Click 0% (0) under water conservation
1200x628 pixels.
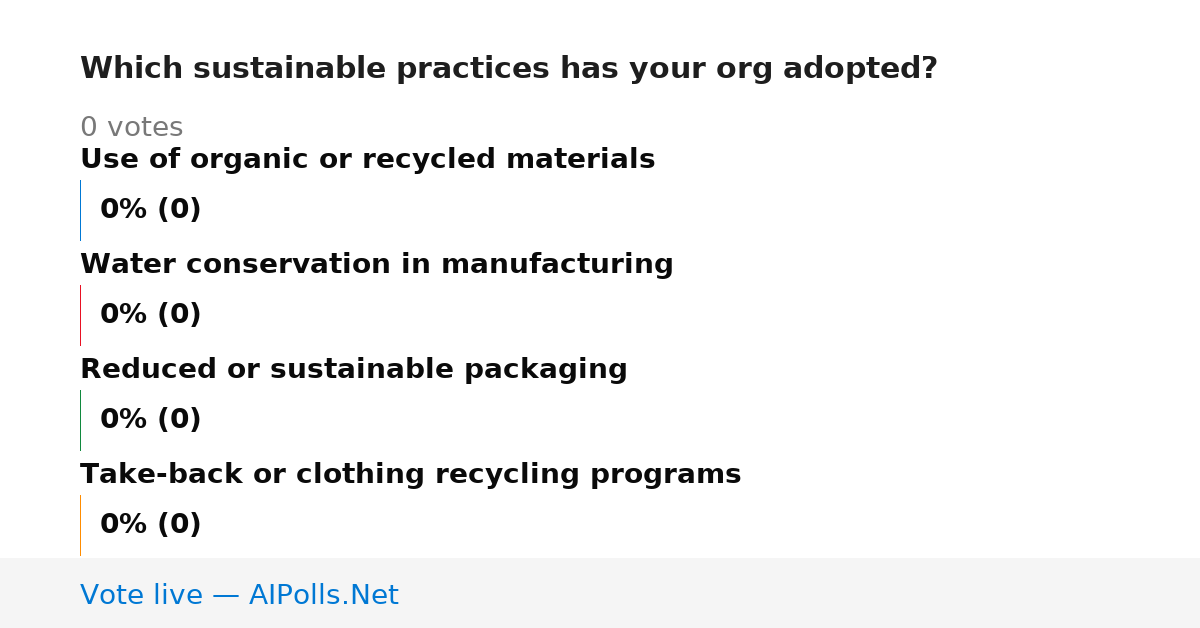(150, 315)
